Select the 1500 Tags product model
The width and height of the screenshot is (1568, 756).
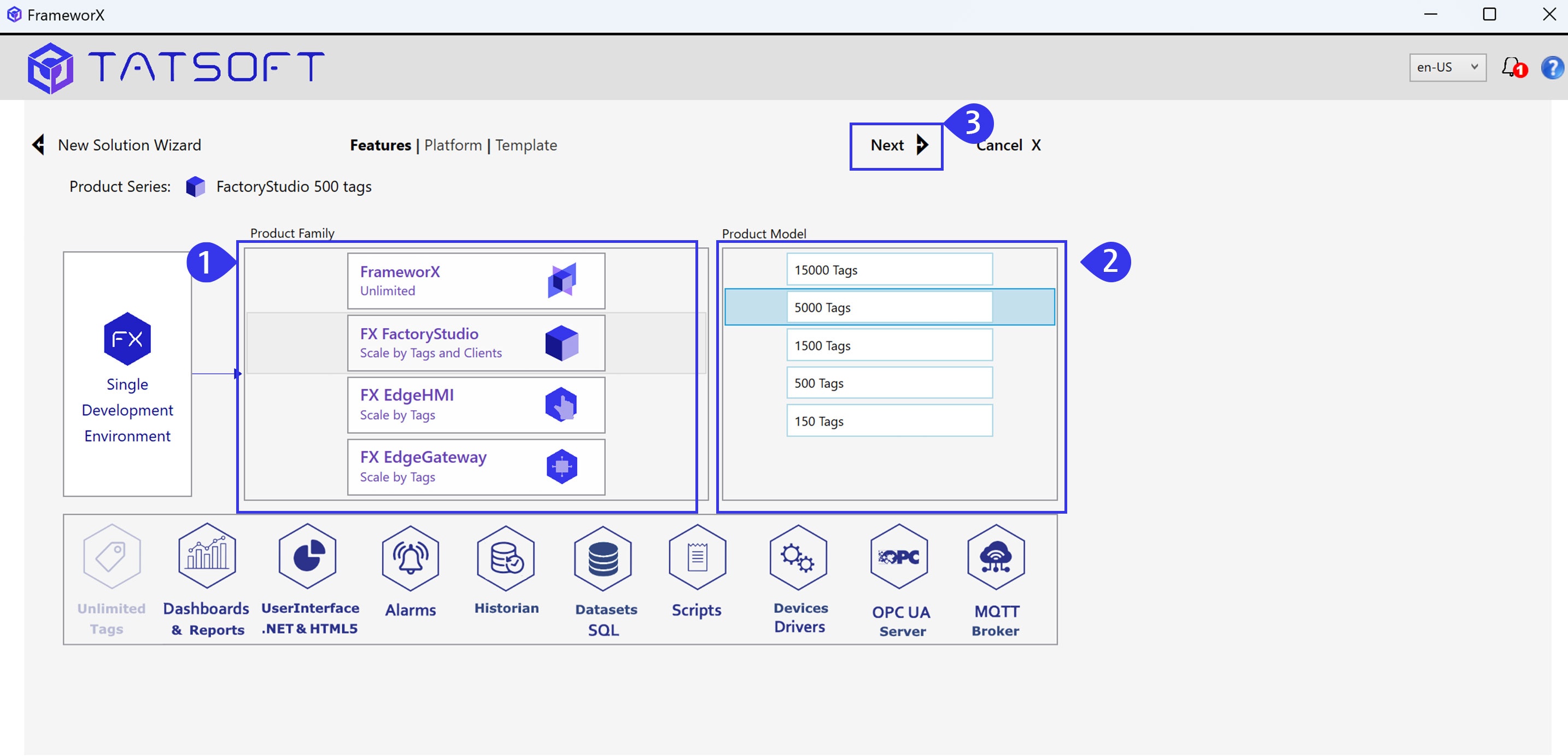coord(890,345)
